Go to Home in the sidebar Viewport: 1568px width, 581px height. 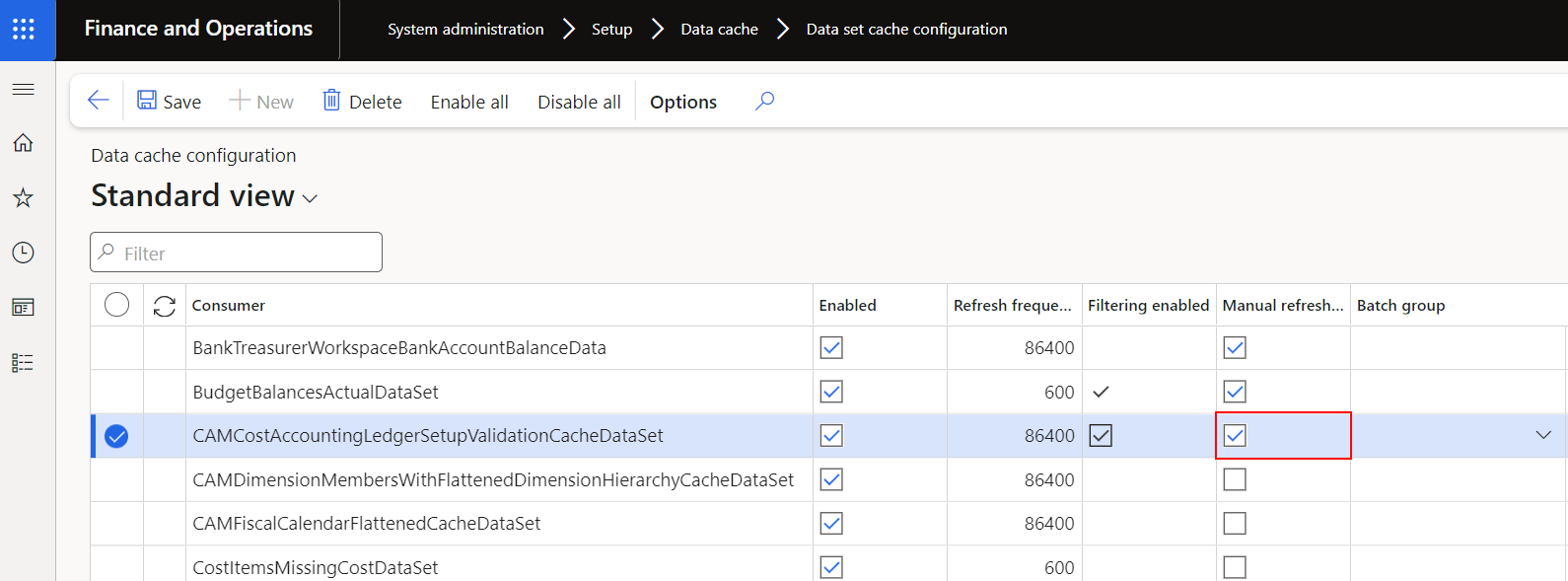24,143
